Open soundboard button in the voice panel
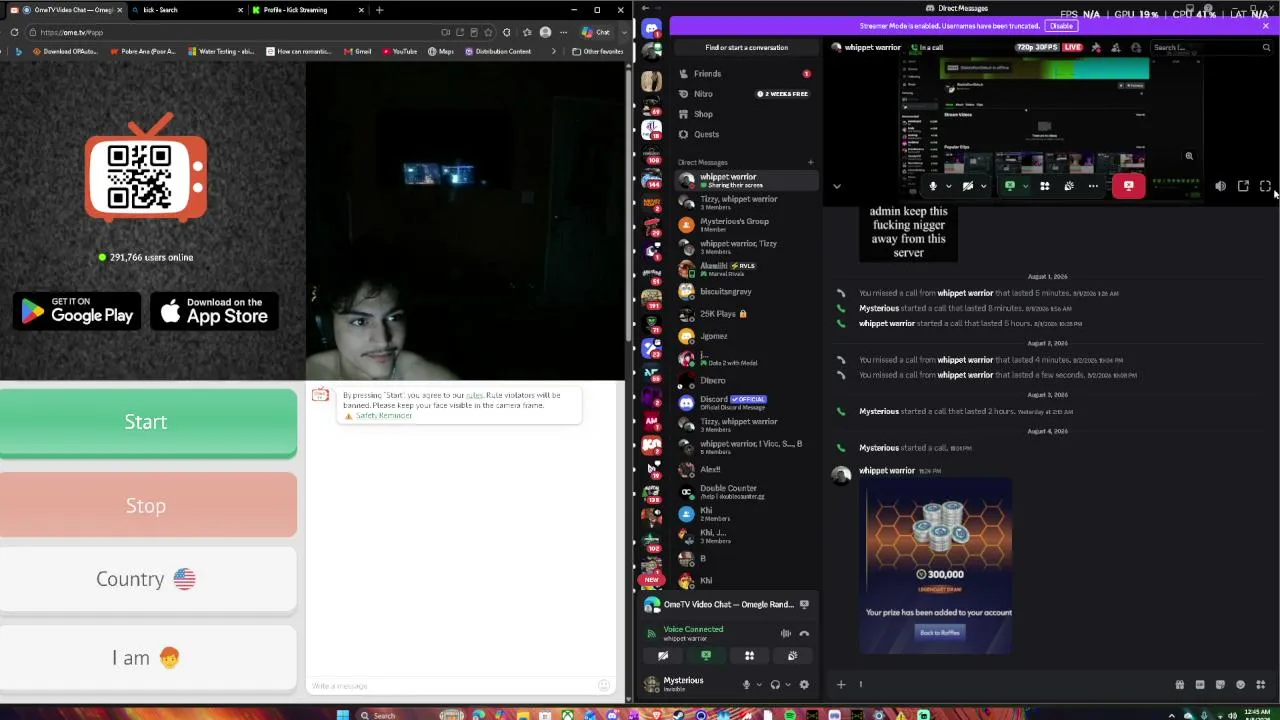This screenshot has width=1280, height=720. coord(792,656)
